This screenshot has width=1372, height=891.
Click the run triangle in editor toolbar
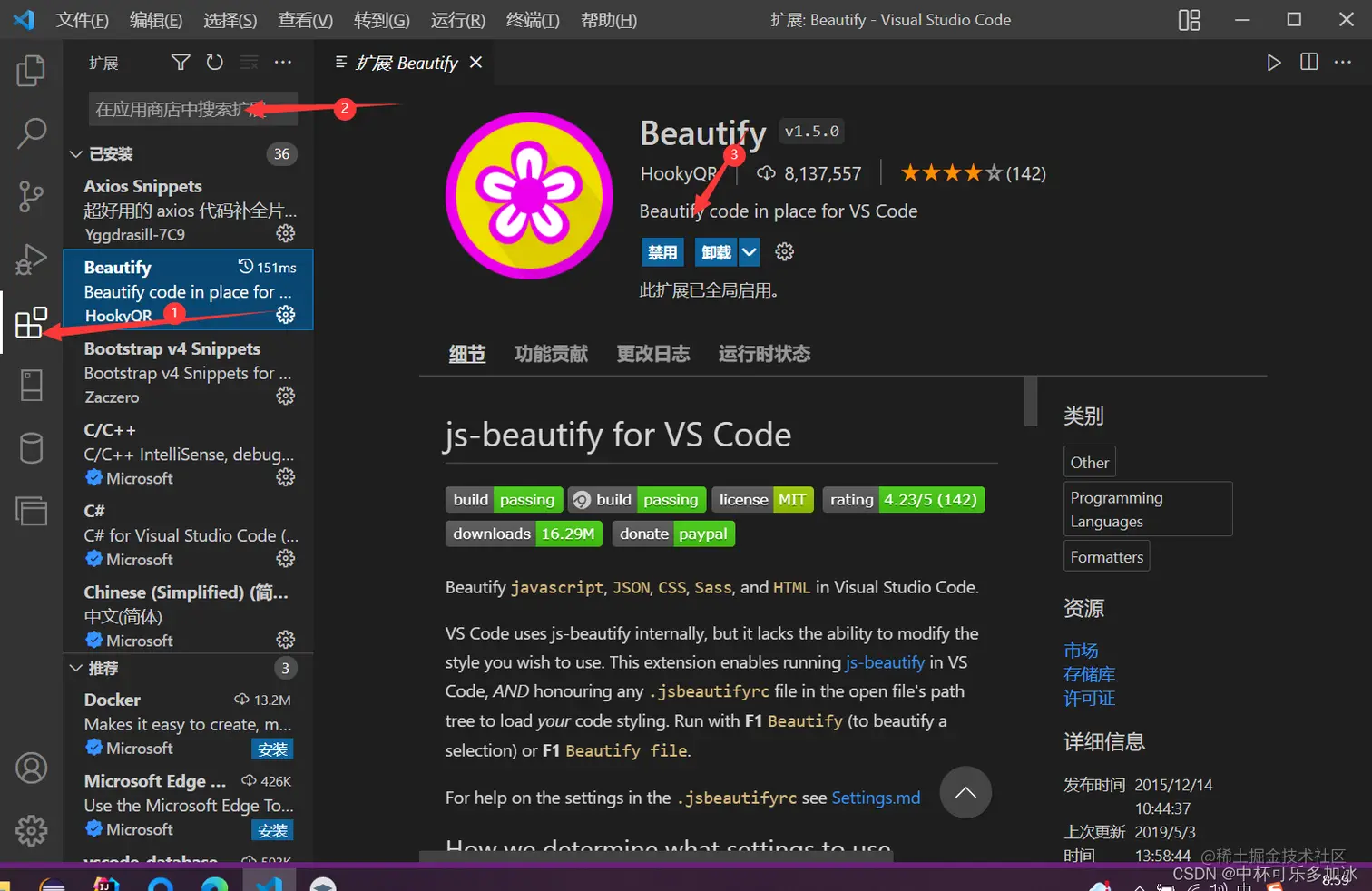click(x=1274, y=62)
